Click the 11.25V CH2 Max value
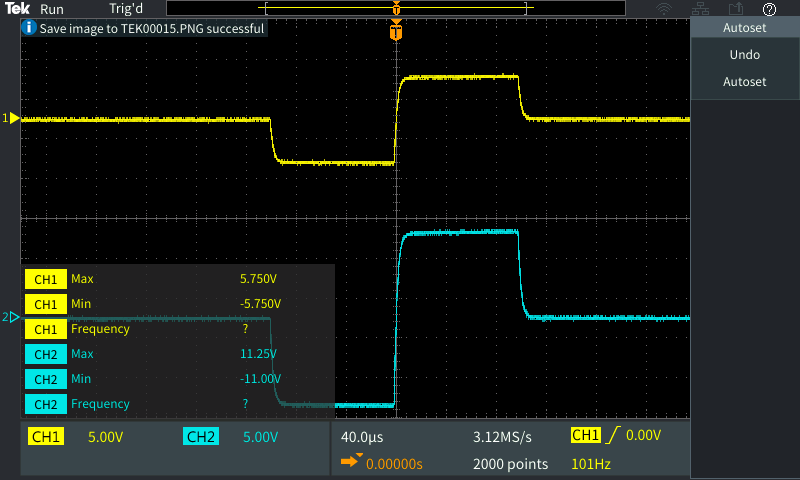The height and width of the screenshot is (480, 800). coord(258,354)
